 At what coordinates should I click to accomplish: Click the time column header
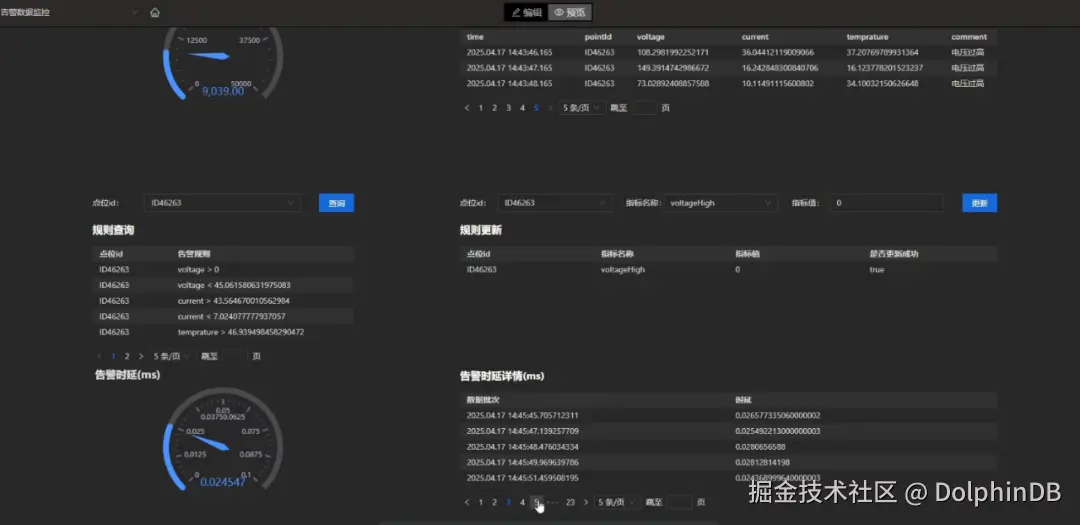click(x=475, y=37)
